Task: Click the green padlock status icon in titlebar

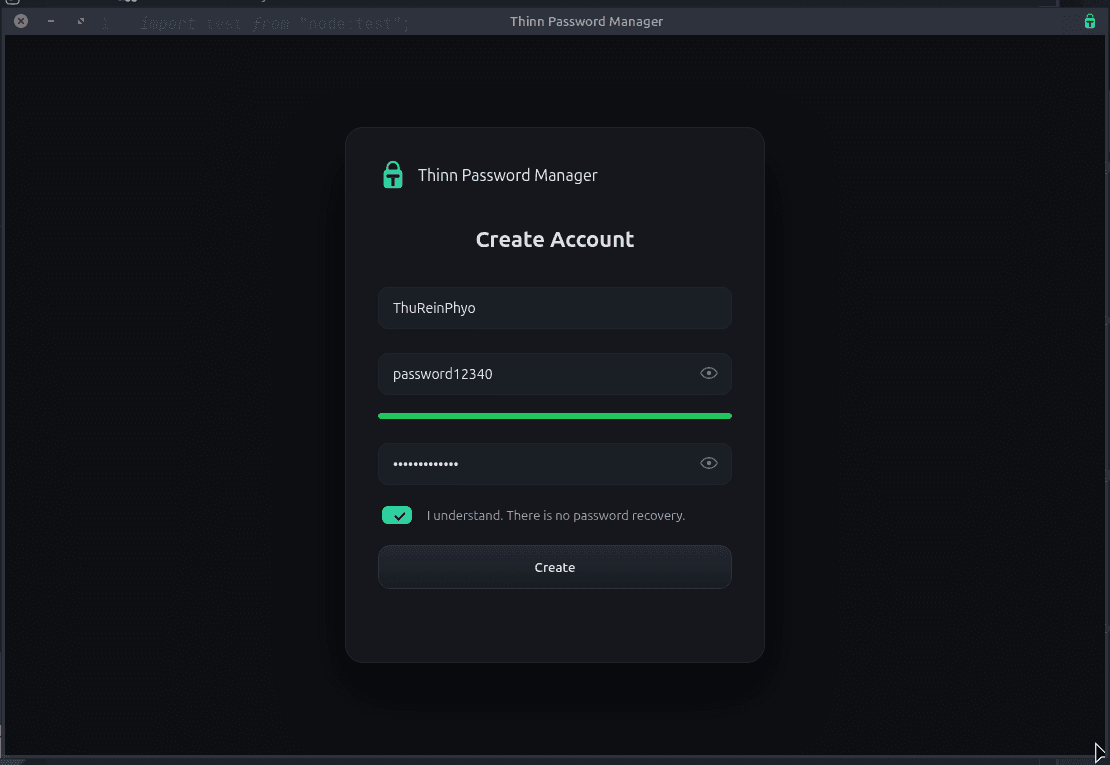Action: pyautogui.click(x=1089, y=20)
